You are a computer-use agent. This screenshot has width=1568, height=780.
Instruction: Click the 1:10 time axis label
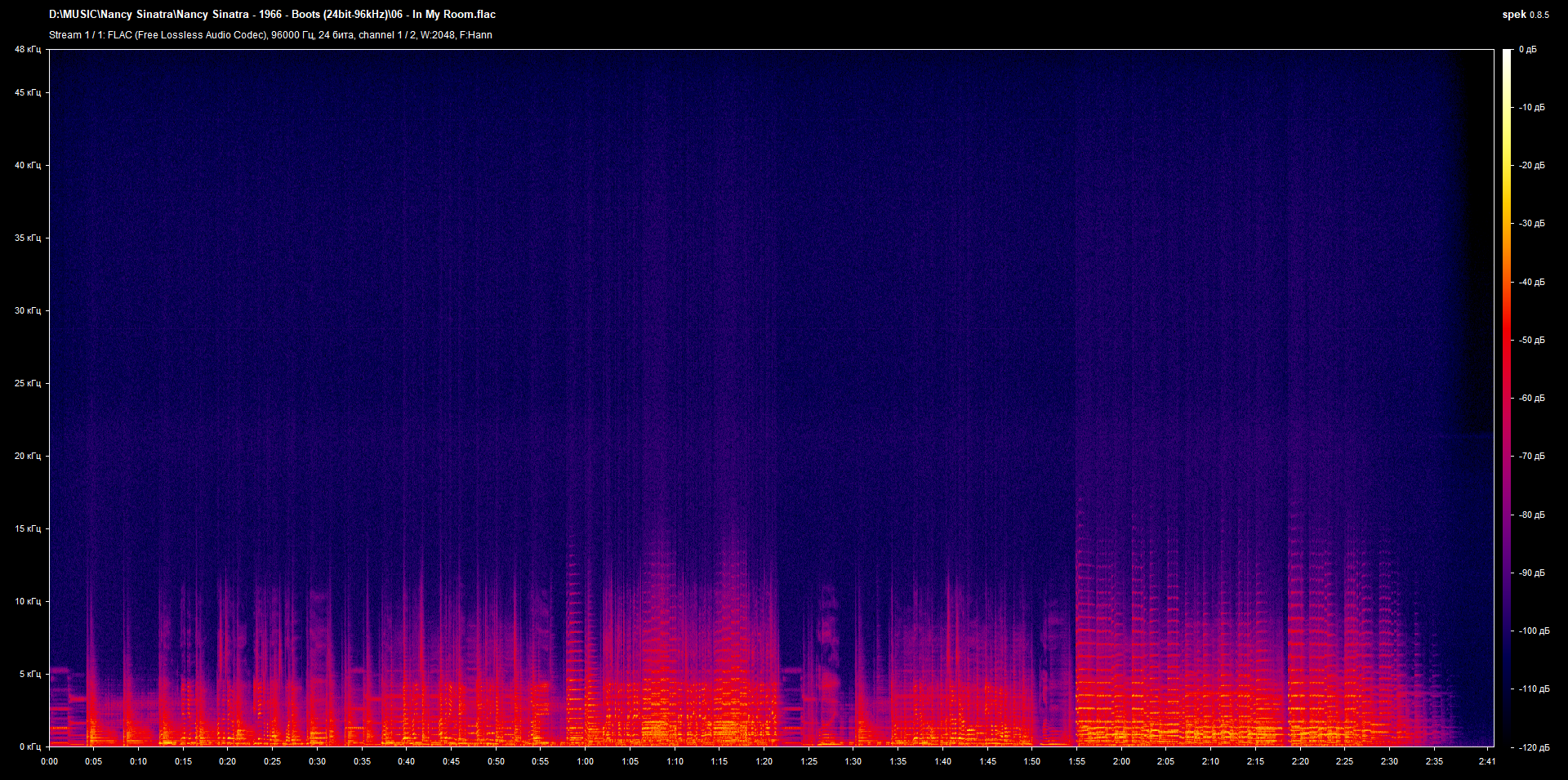(x=675, y=761)
